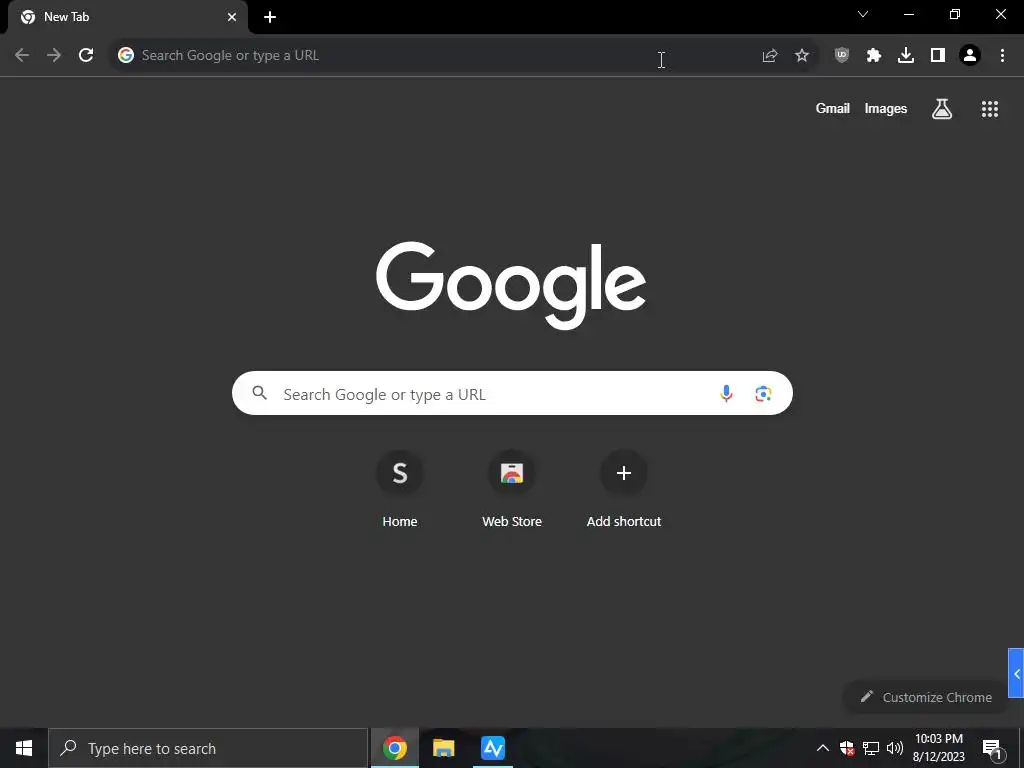Open the blue app icon on taskbar
The height and width of the screenshot is (768, 1024).
pos(493,748)
